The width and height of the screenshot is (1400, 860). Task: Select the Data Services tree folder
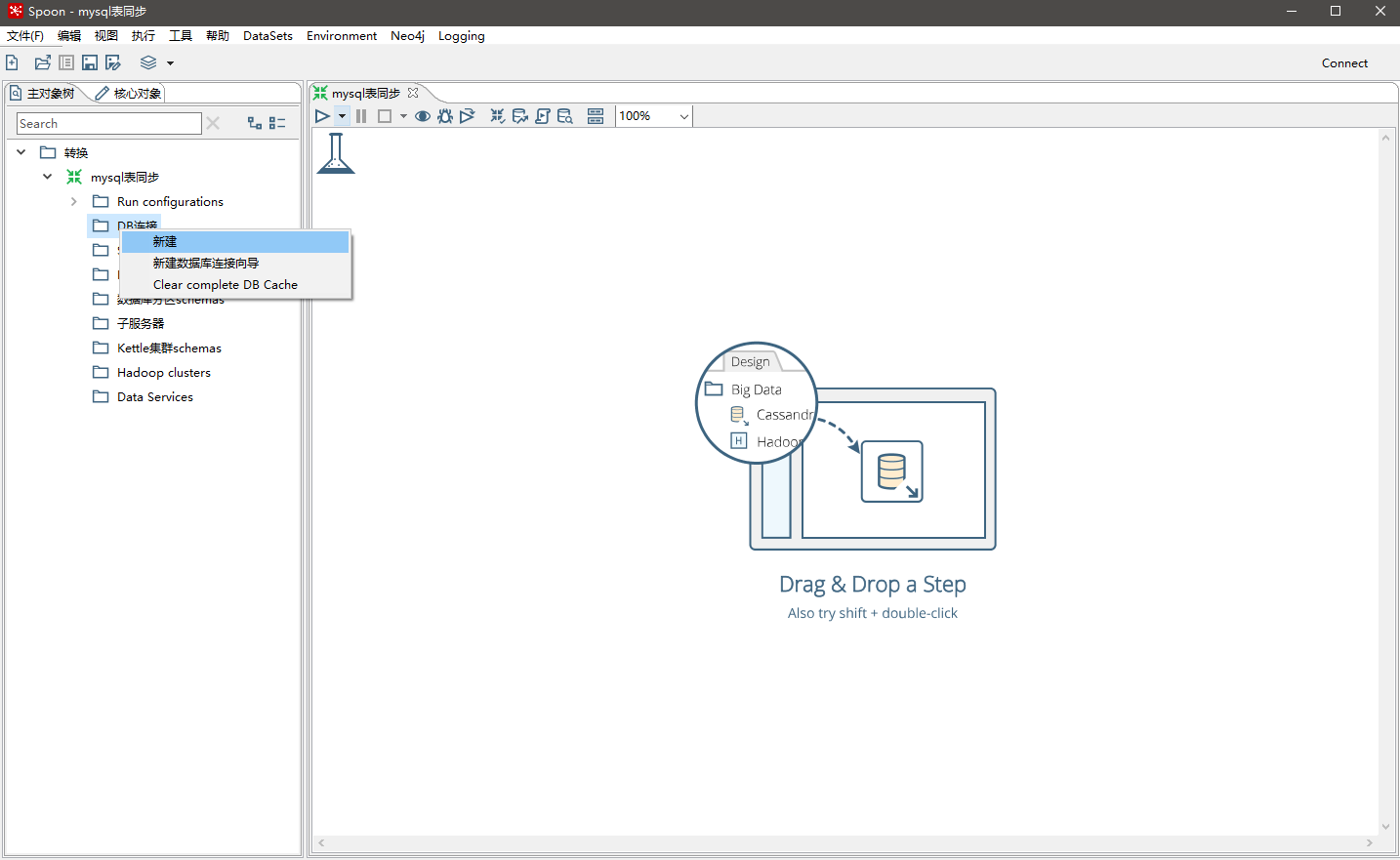[x=155, y=397]
